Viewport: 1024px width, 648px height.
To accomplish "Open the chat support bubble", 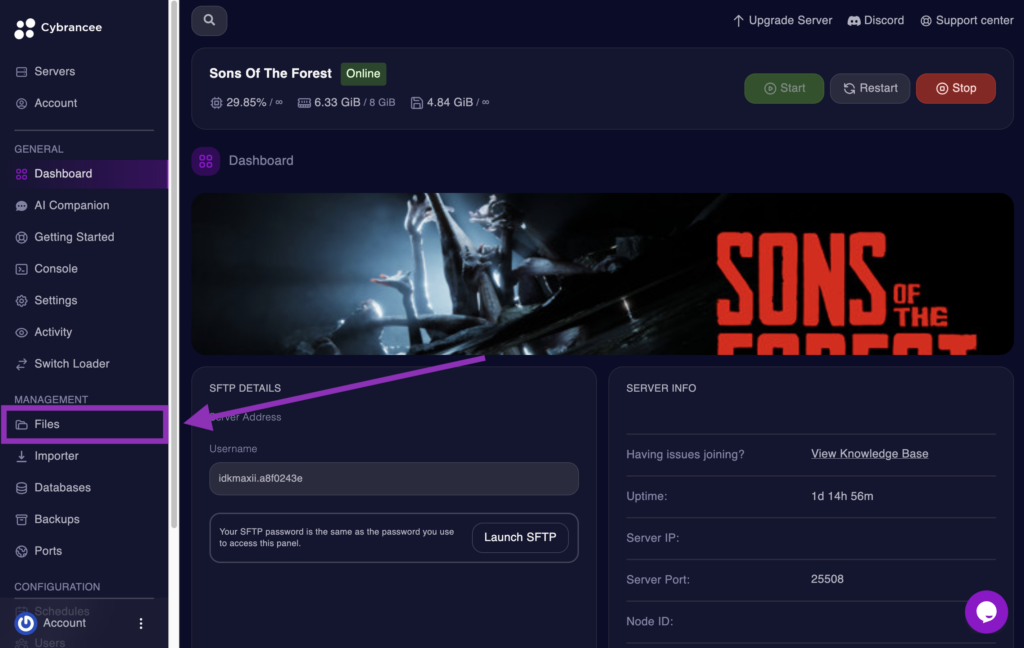I will coord(986,611).
